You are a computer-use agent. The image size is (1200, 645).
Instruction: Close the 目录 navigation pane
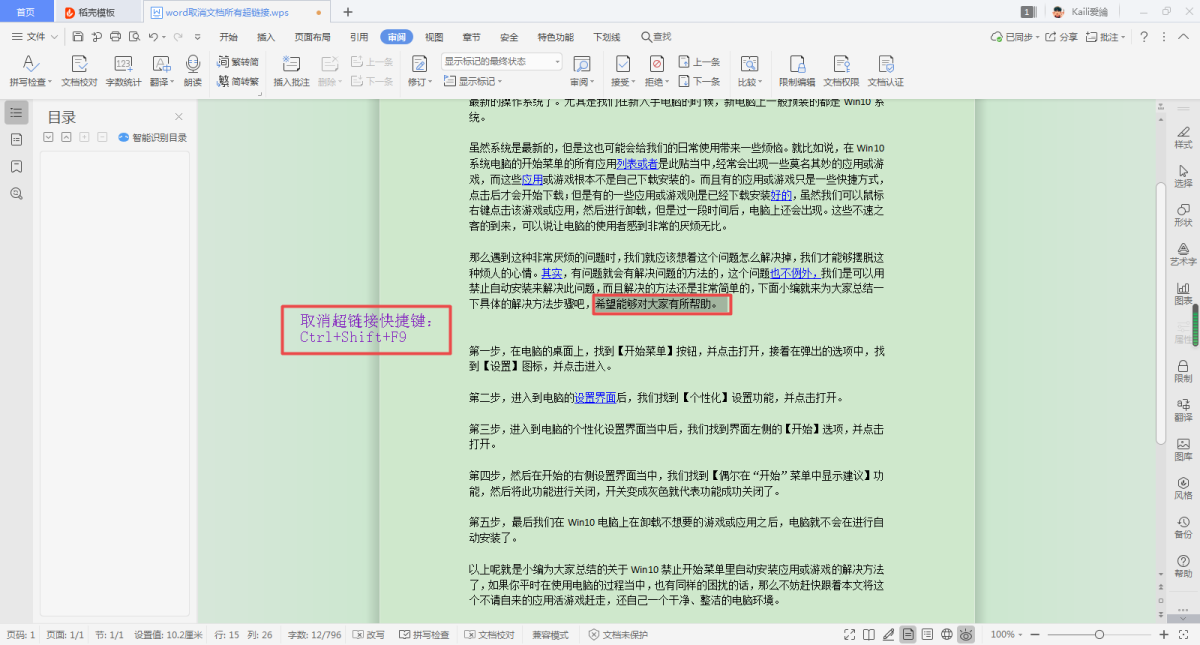(179, 117)
